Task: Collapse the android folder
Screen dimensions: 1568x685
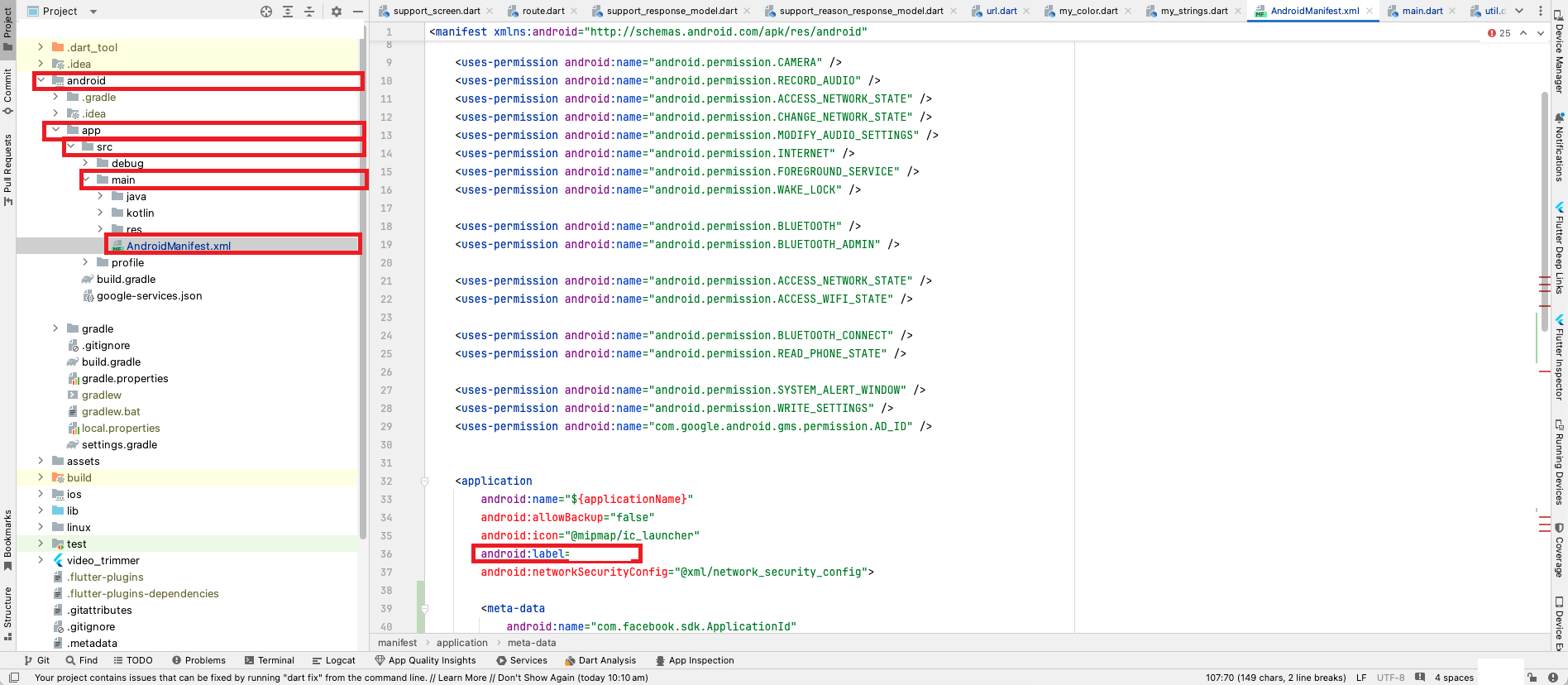Action: 41,80
